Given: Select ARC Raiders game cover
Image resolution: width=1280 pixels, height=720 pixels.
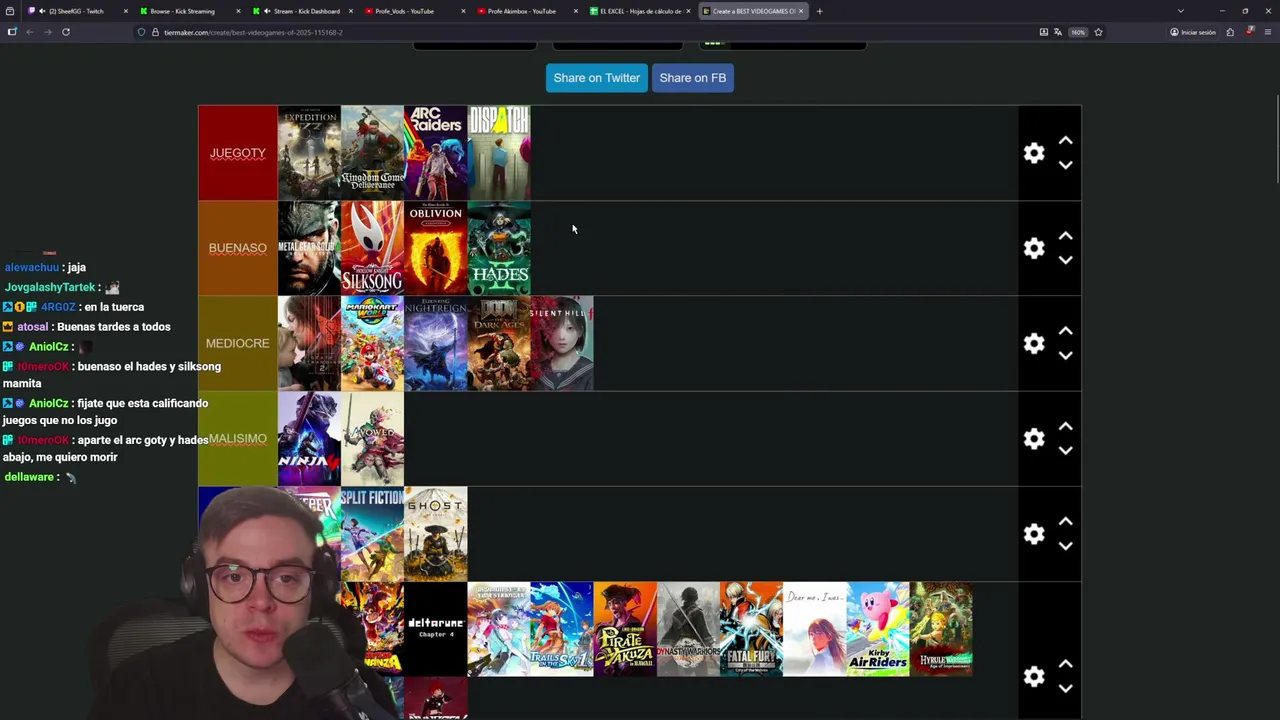Looking at the screenshot, I should 435,153.
